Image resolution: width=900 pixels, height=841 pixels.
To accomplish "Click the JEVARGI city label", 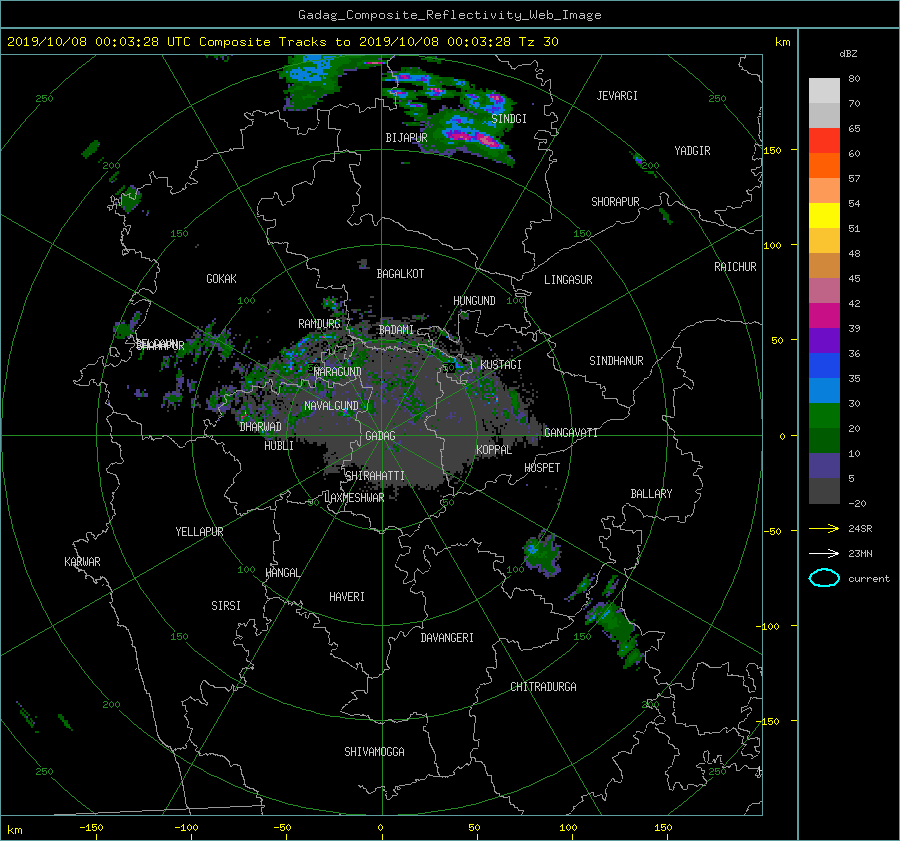I will click(x=617, y=96).
